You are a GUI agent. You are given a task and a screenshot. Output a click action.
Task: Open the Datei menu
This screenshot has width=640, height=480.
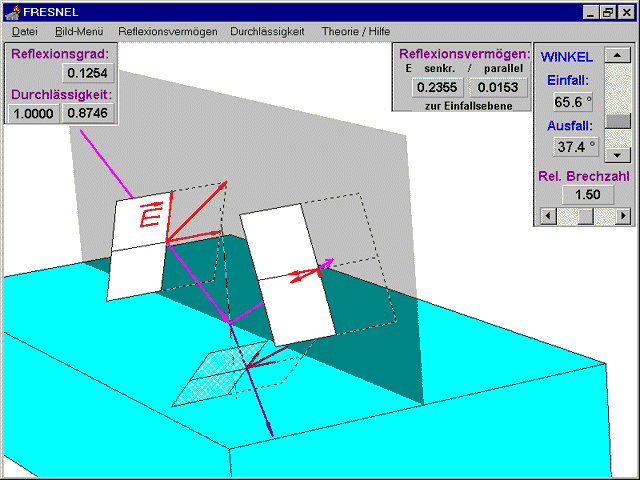click(x=25, y=31)
